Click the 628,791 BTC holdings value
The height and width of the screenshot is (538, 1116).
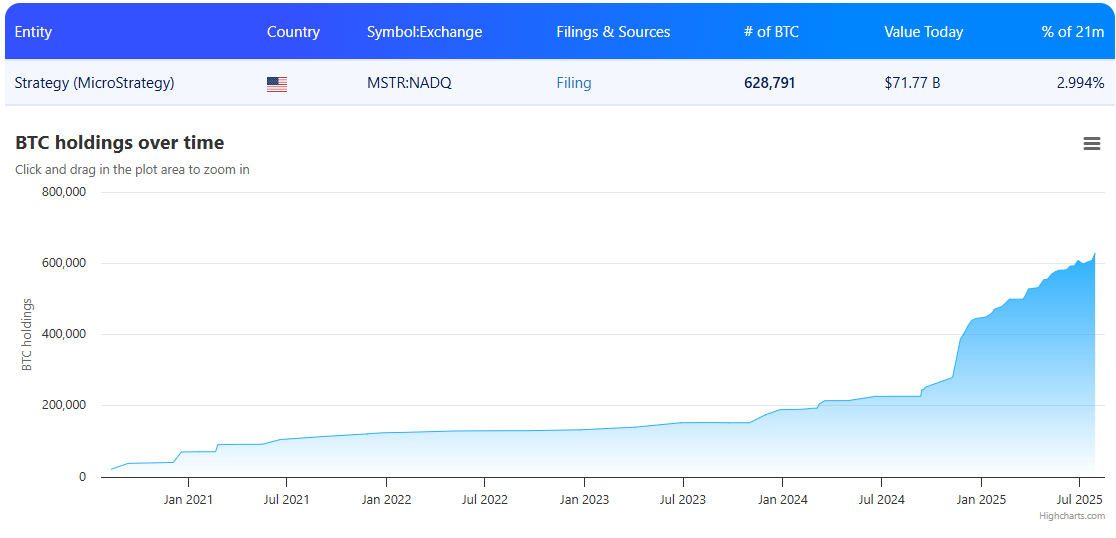click(x=769, y=83)
